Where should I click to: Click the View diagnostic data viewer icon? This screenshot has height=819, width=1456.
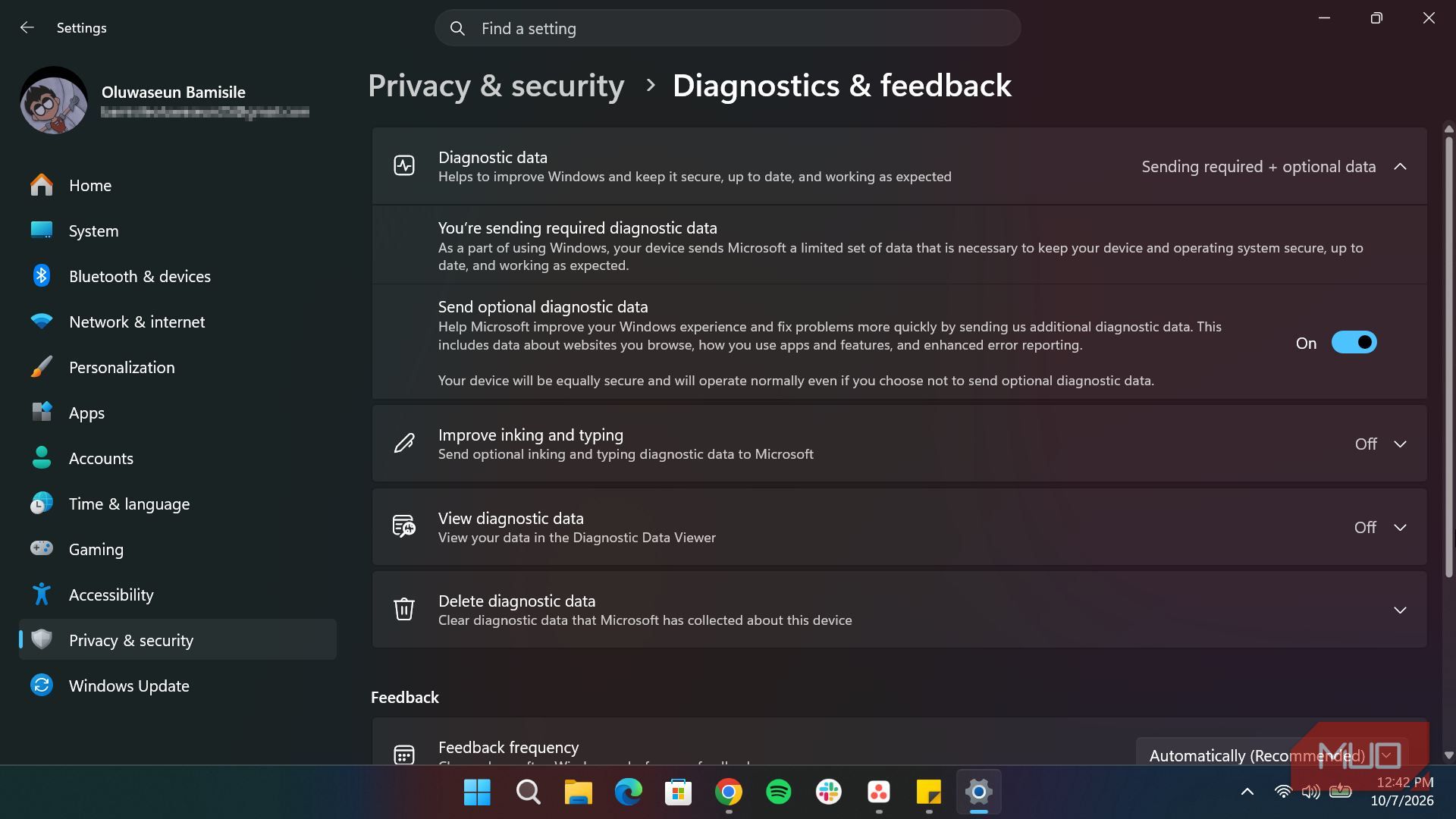404,526
